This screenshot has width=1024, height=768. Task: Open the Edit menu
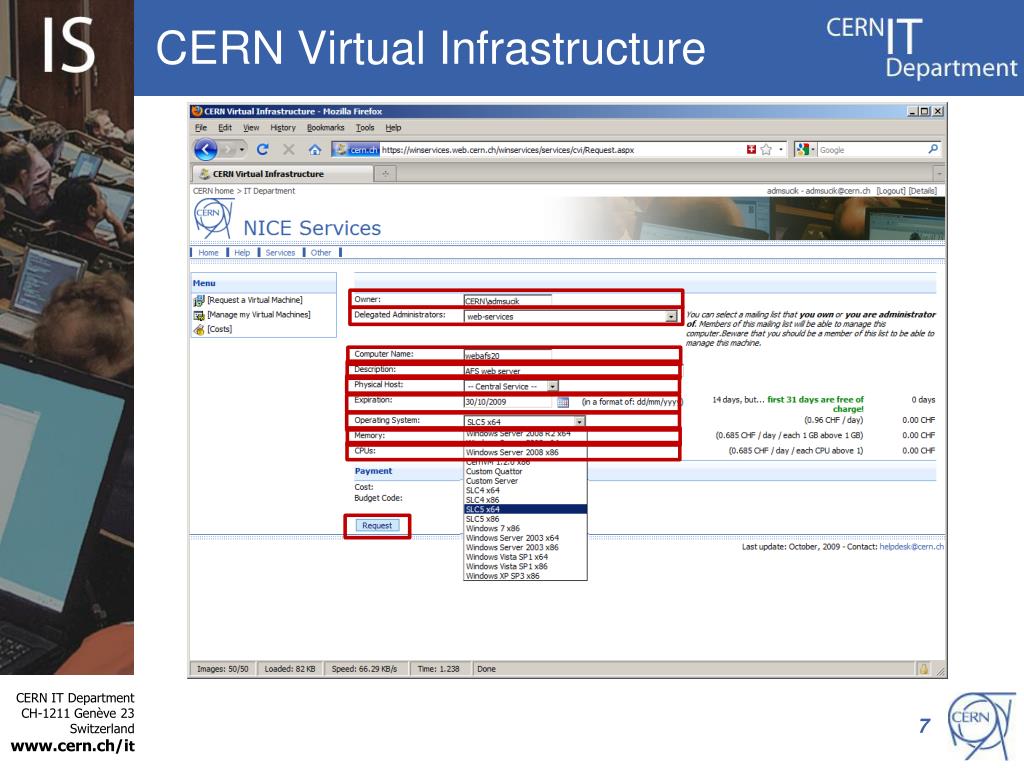click(x=225, y=128)
